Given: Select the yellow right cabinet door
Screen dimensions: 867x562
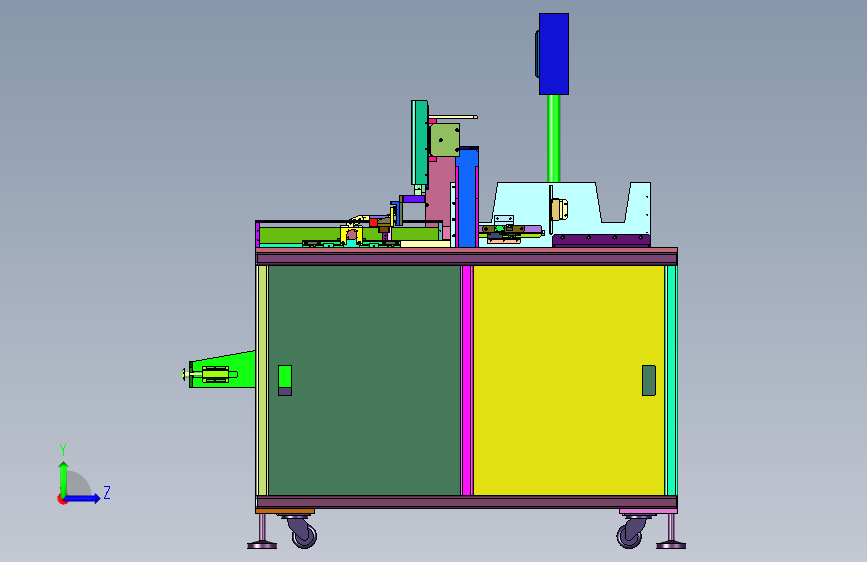Looking at the screenshot, I should [x=569, y=381].
